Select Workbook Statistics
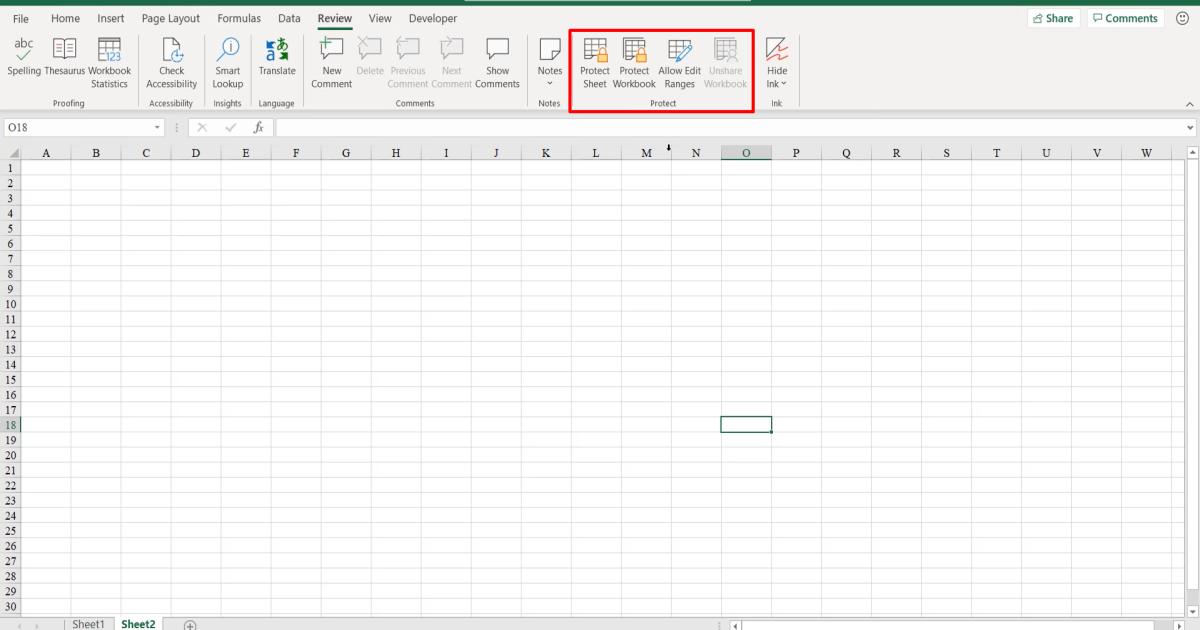Screen dimensions: 1200x630 (110, 60)
